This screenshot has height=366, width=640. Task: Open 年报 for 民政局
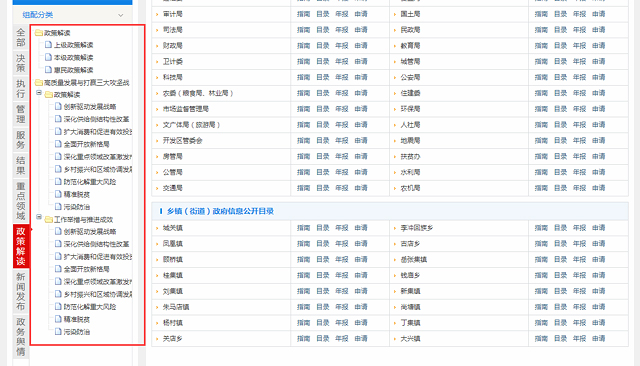click(579, 30)
